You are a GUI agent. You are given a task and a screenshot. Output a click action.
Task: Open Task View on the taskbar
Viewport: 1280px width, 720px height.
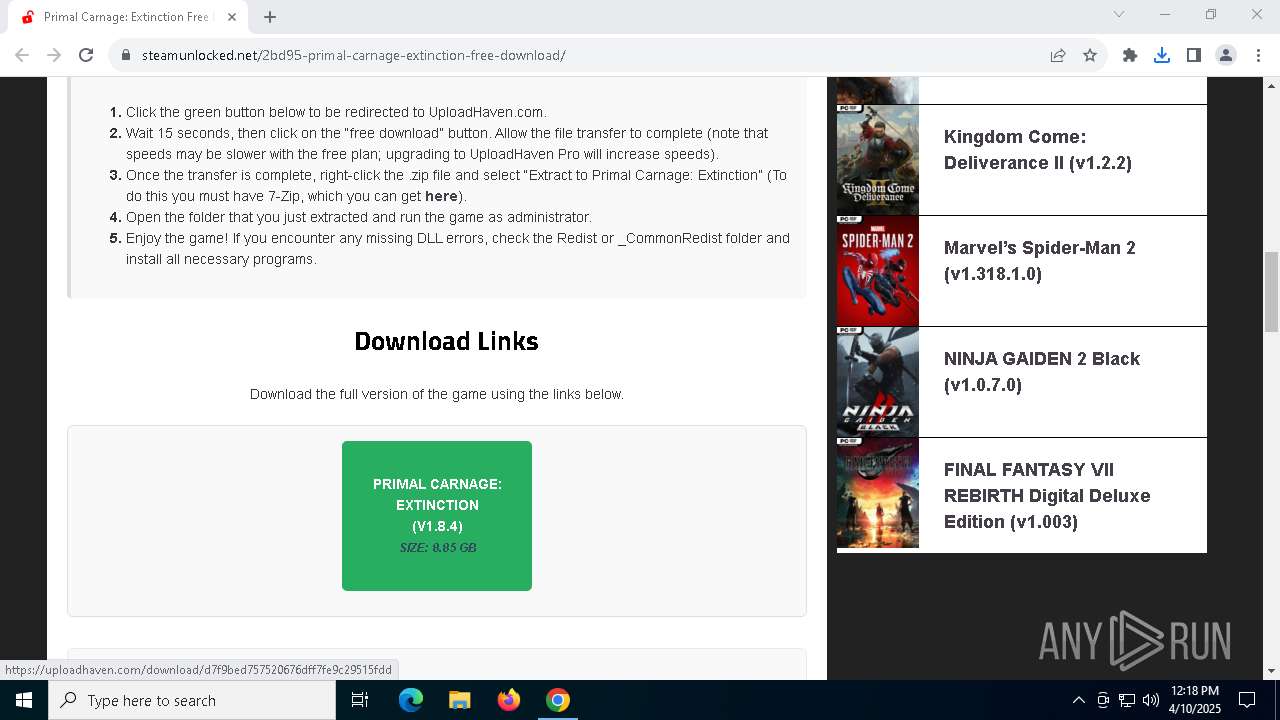pos(361,700)
